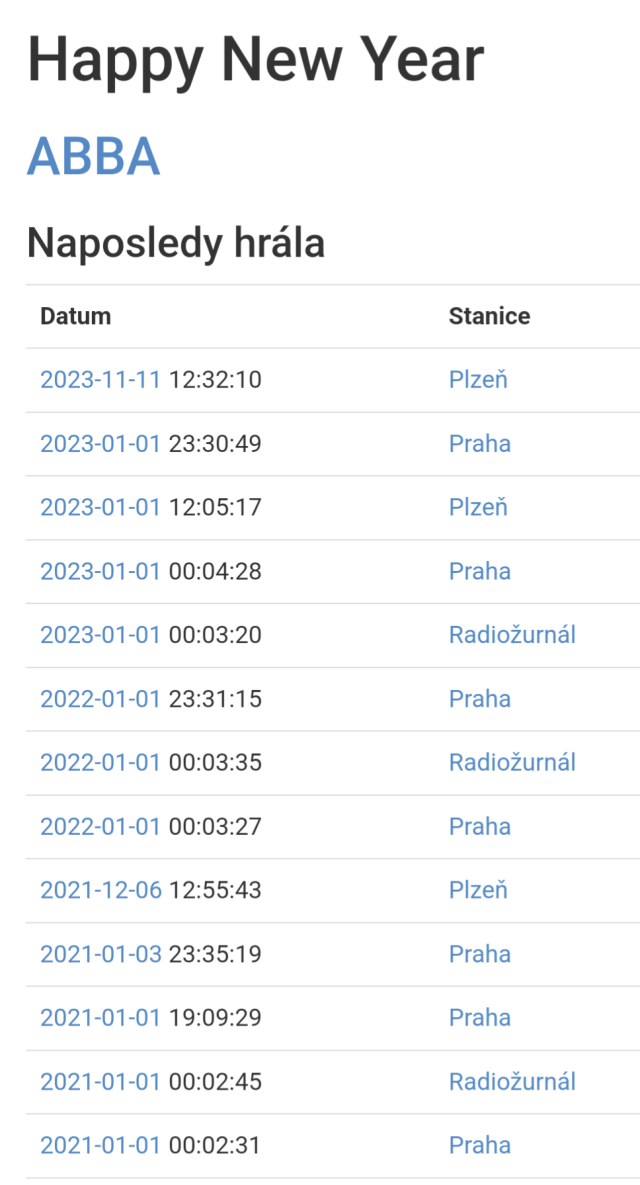The image size is (640, 1185).
Task: Click the 2023-11-11 date link
Action: [x=100, y=380]
